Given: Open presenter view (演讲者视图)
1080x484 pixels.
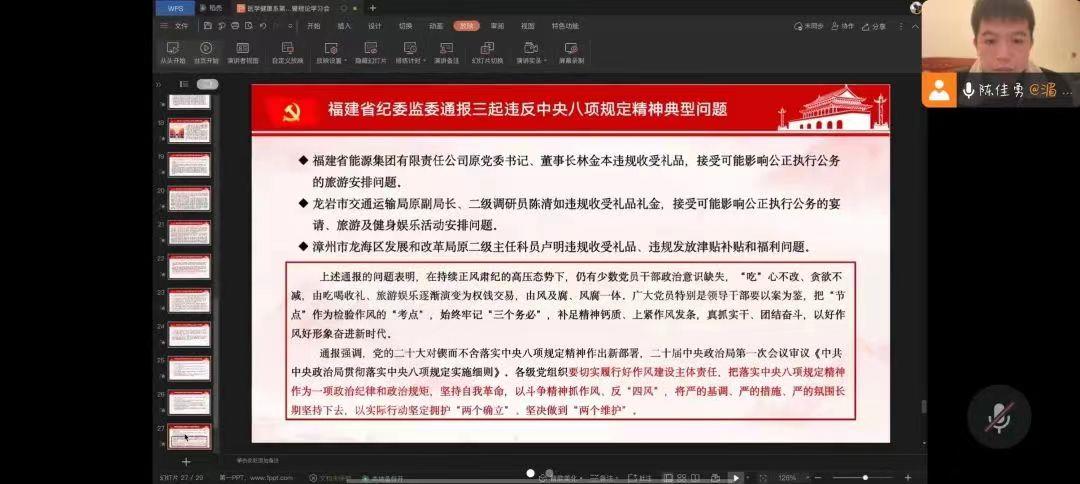Looking at the screenshot, I should (242, 52).
